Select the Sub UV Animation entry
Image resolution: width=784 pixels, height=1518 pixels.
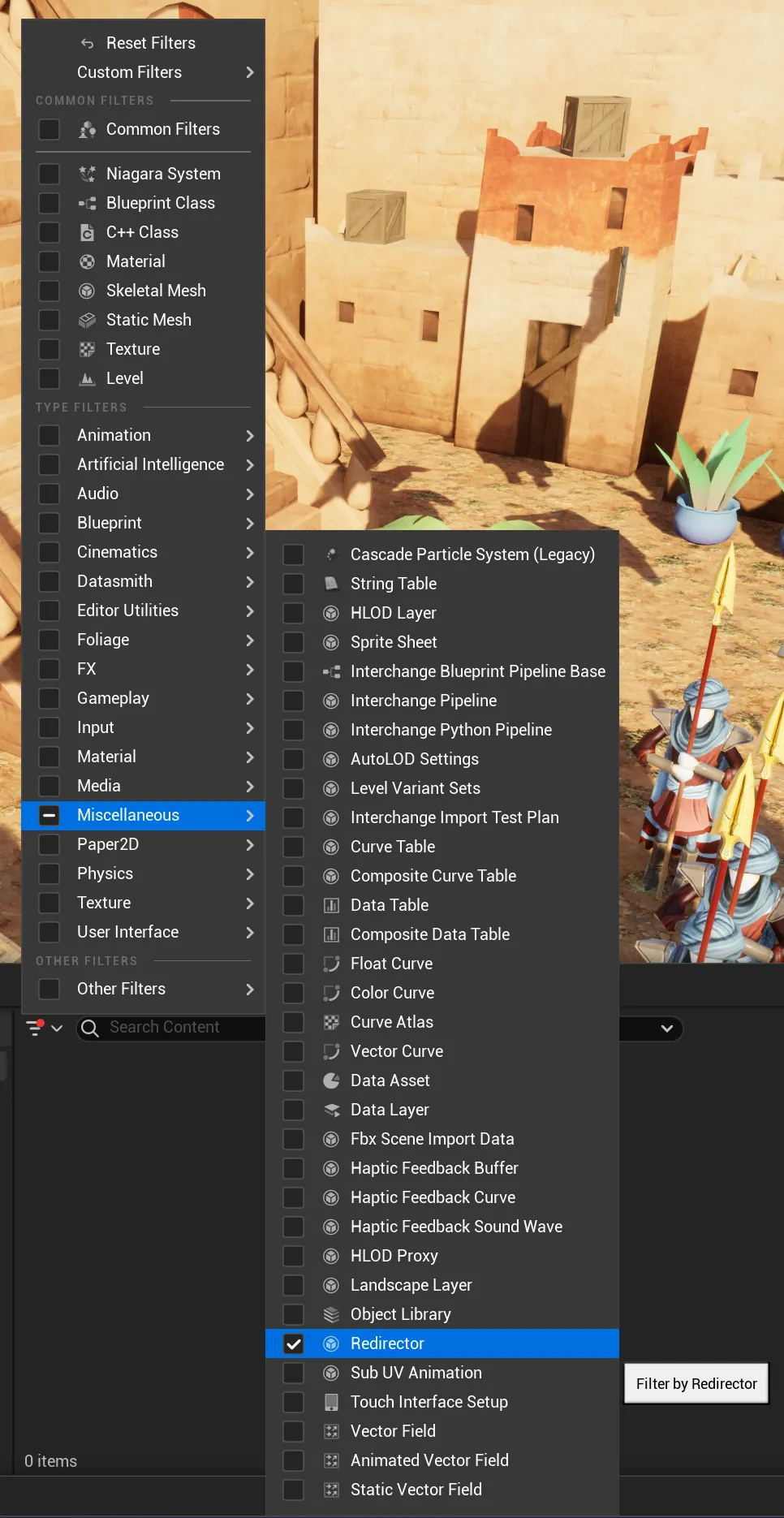pyautogui.click(x=442, y=1373)
